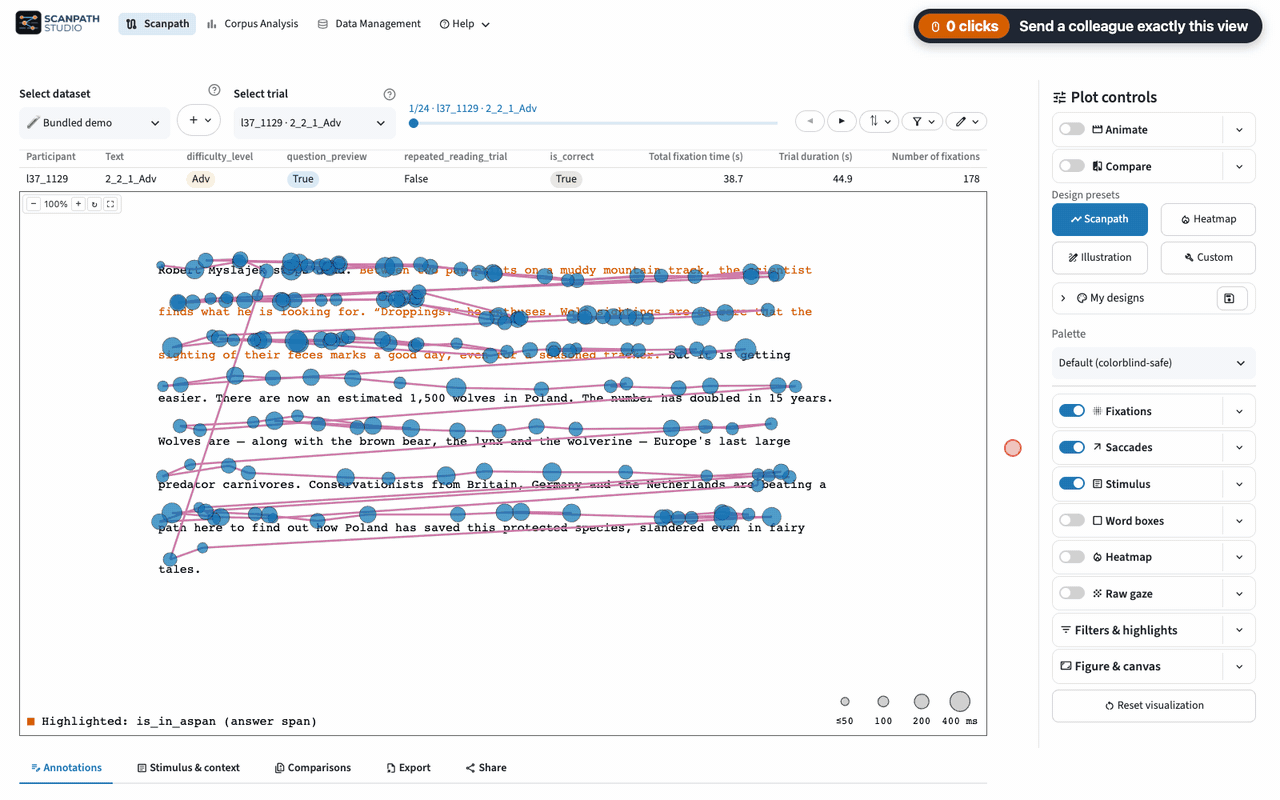This screenshot has height=800, width=1280.
Task: Open the Help menu
Action: pyautogui.click(x=465, y=24)
